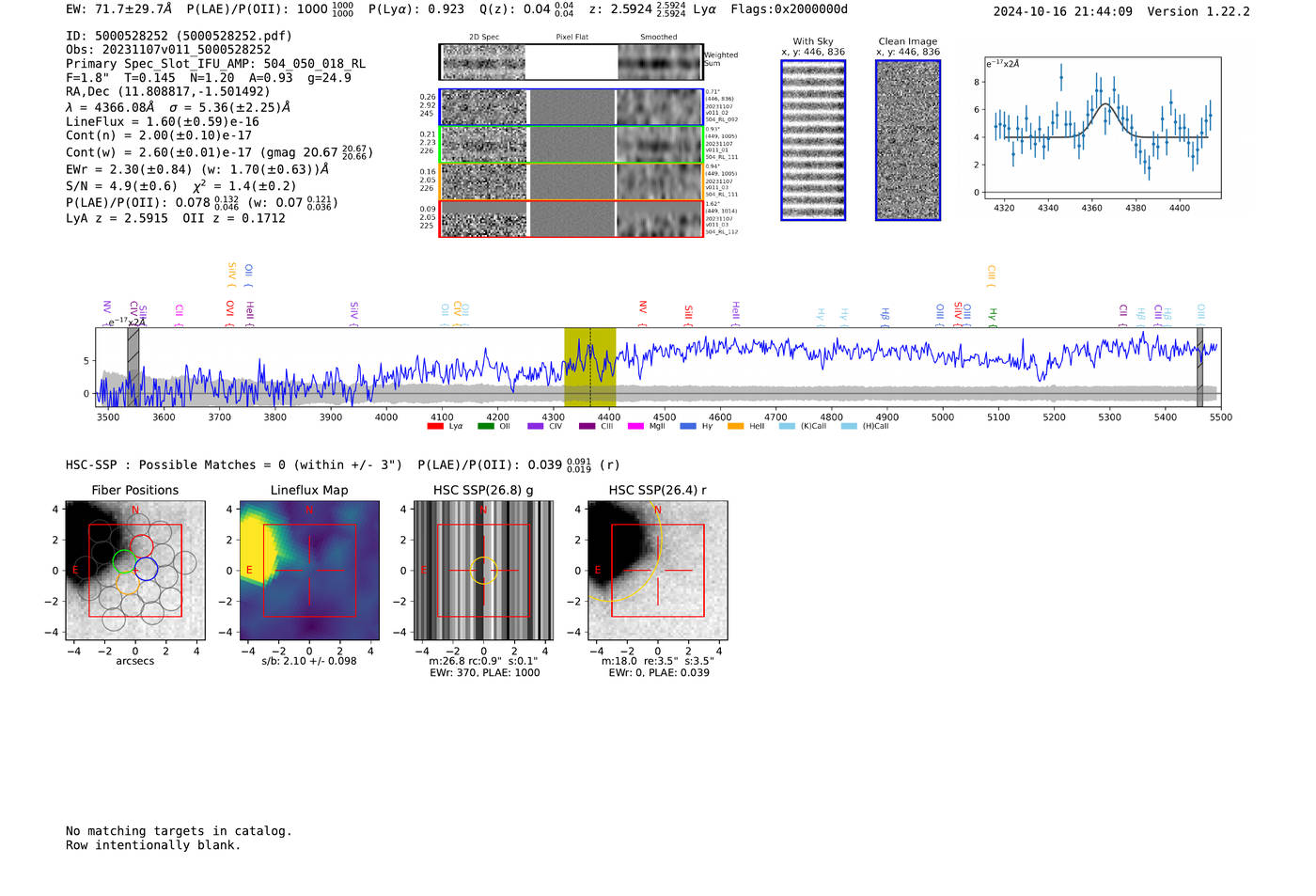Image resolution: width=1316 pixels, height=896 pixels.
Task: Select the blue fiber circle in Fiber Positions
Action: coord(146,569)
